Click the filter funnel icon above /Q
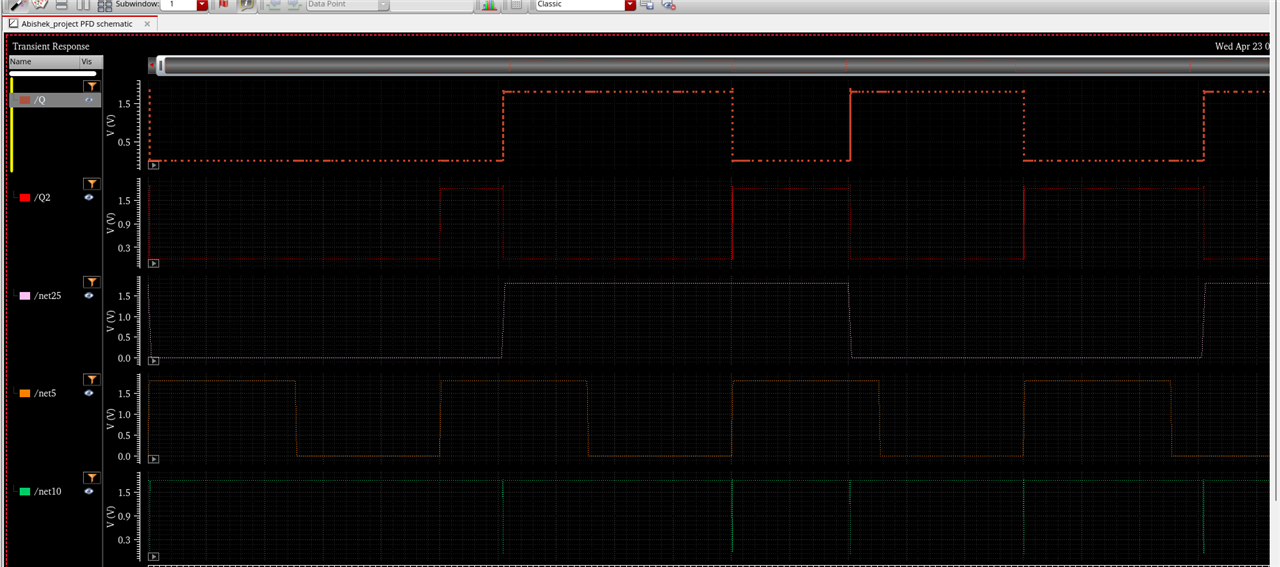 click(91, 87)
